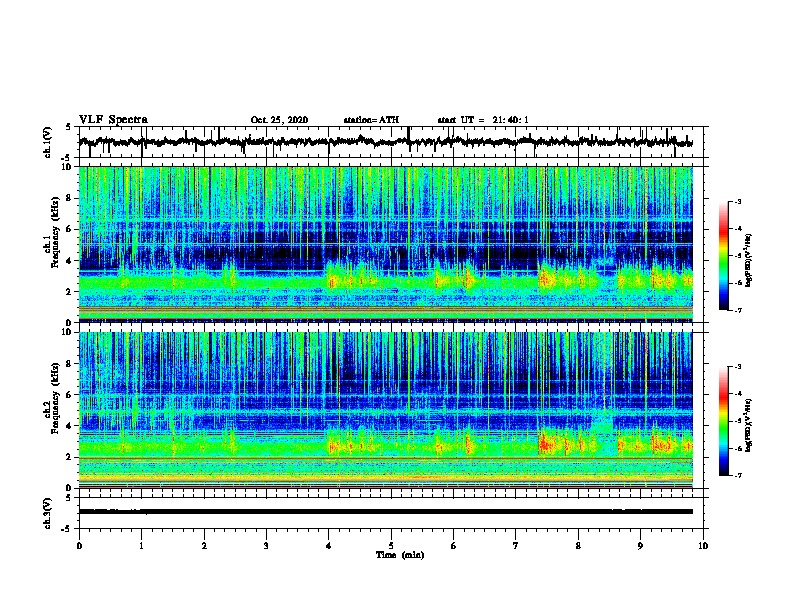The height and width of the screenshot is (612, 792).
Task: Click the "Time (min)" x-axis label
Action: point(400,555)
